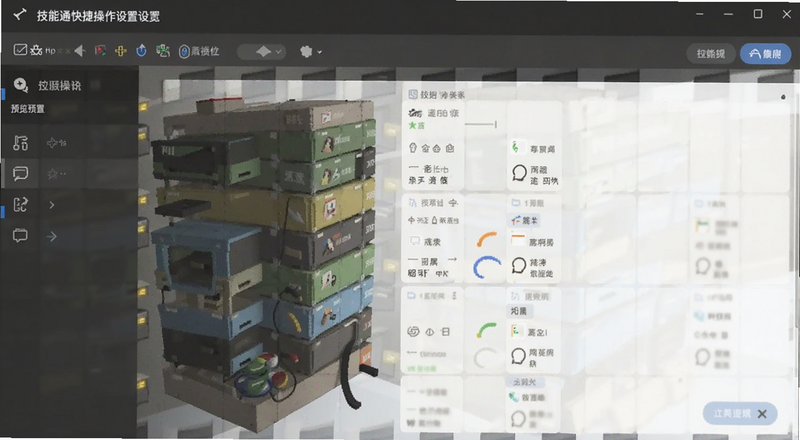Open the small arrow beside puzzle icon

coord(320,52)
